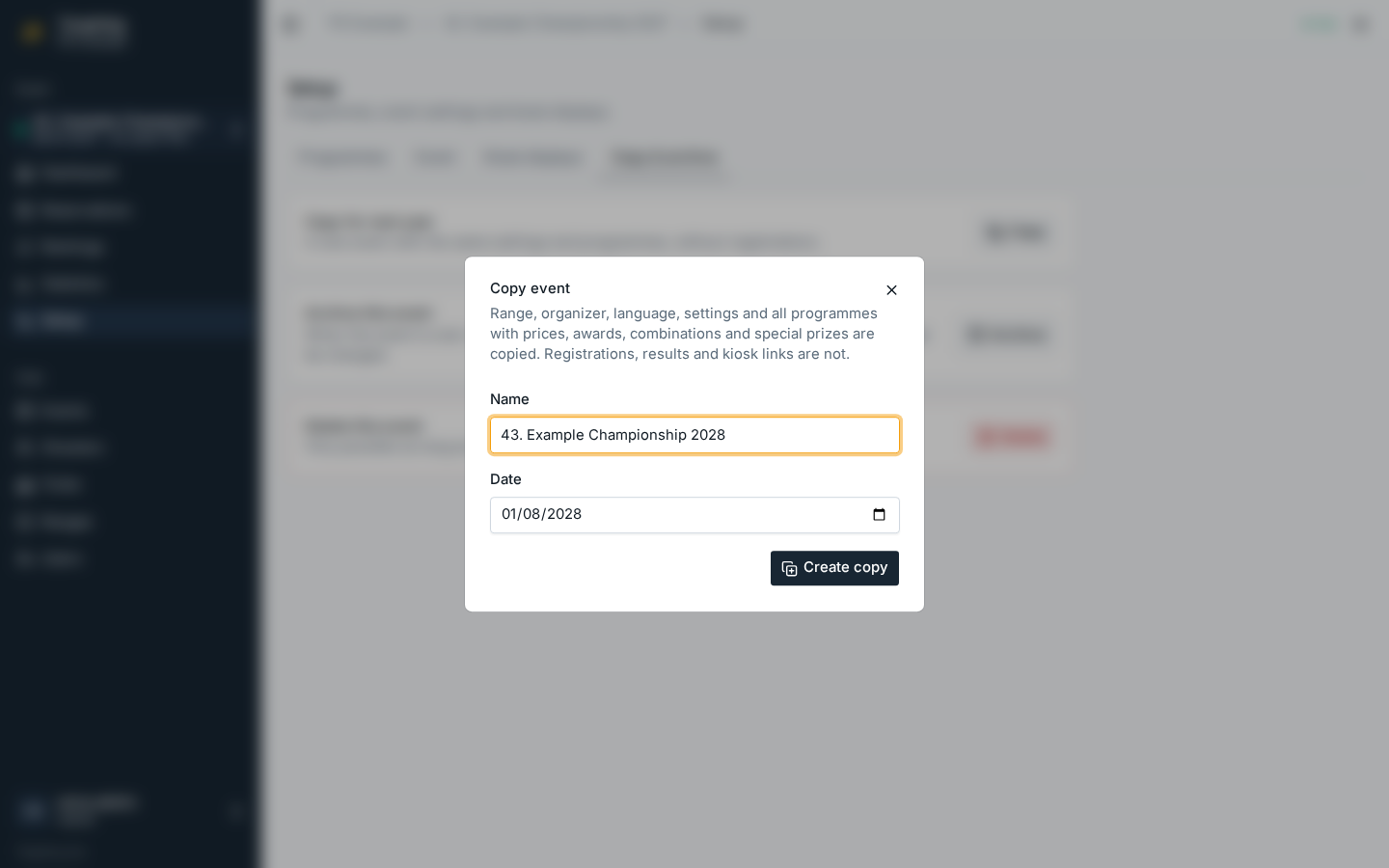
Task: Click the icon beside the green header badge
Action: [x=1360, y=24]
